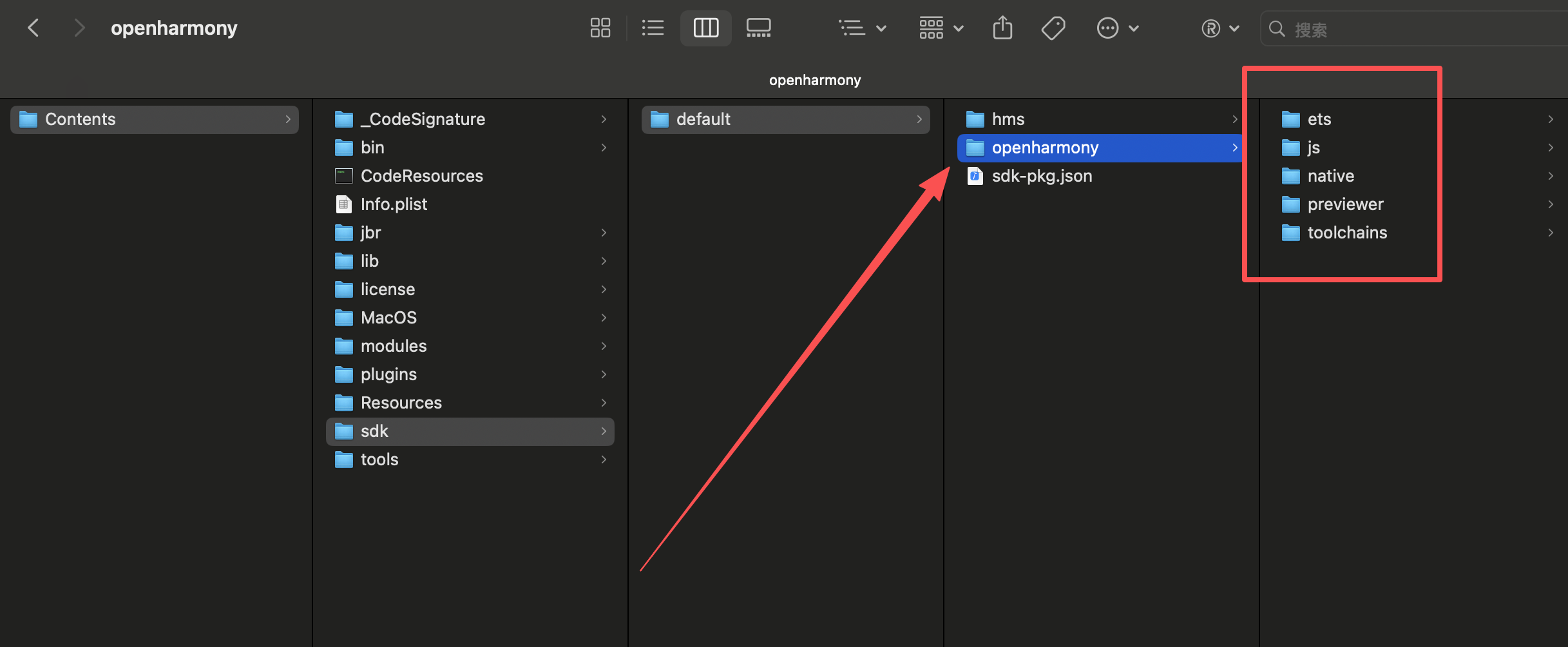Switch to icon view
The height and width of the screenshot is (647, 1568).
point(600,28)
